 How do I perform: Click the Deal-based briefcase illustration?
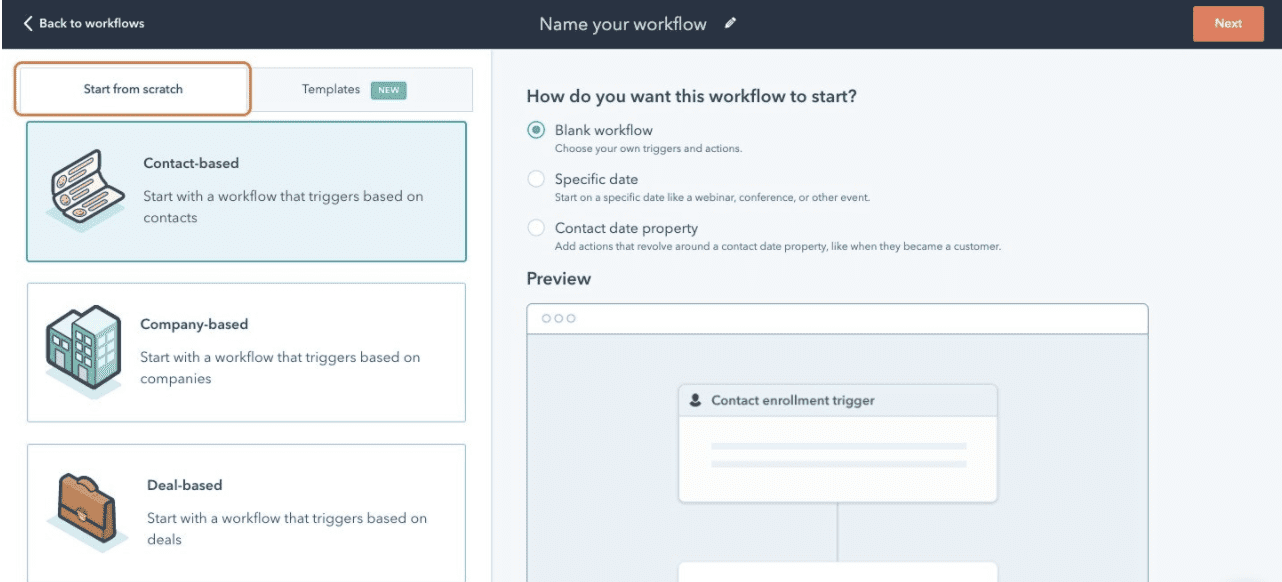(88, 511)
